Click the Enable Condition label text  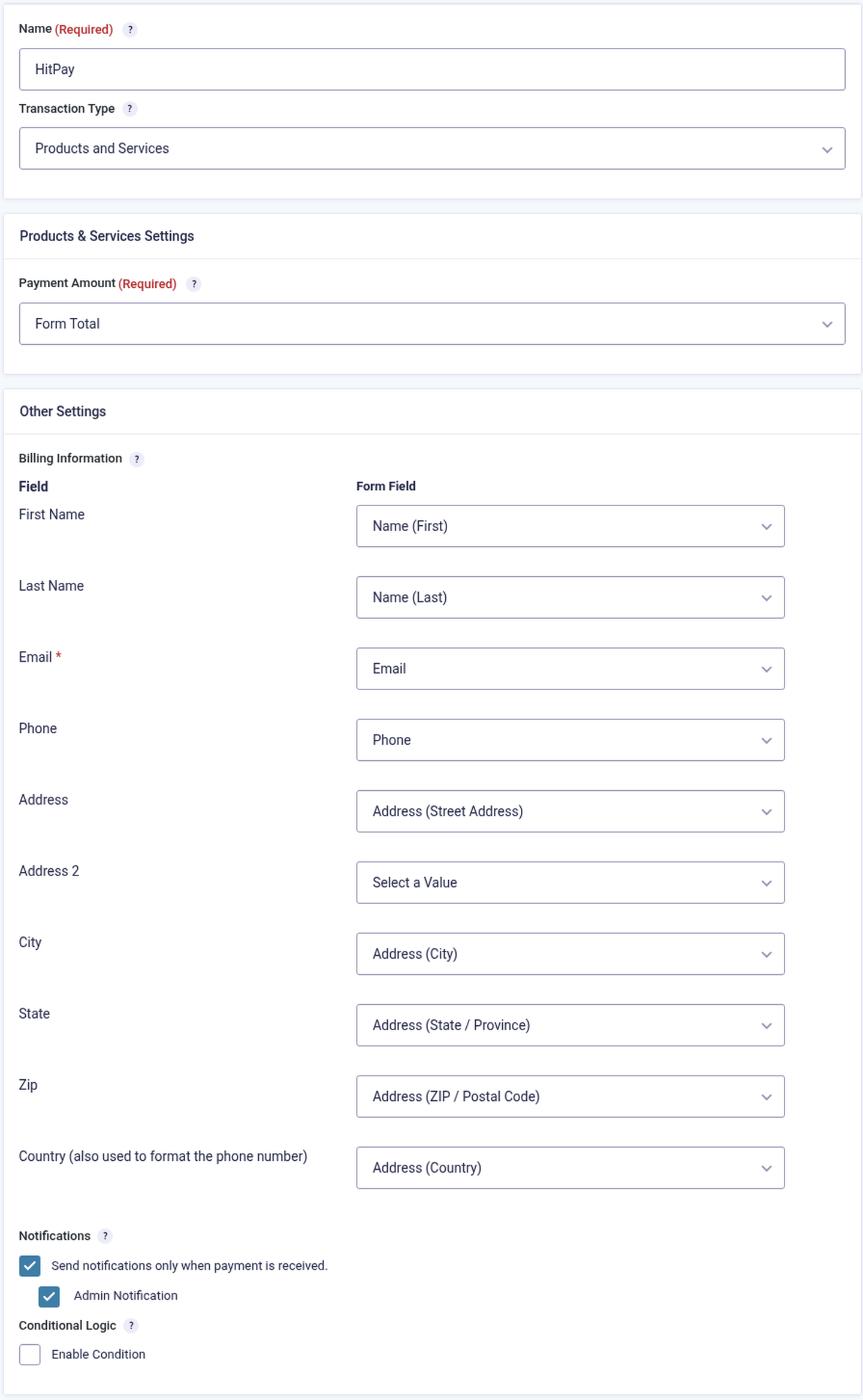[98, 1354]
